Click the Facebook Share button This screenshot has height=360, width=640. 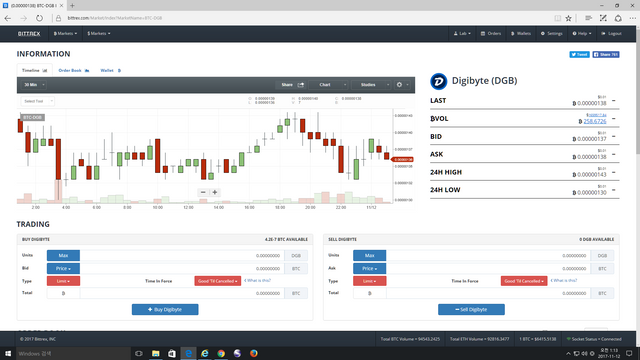point(606,54)
